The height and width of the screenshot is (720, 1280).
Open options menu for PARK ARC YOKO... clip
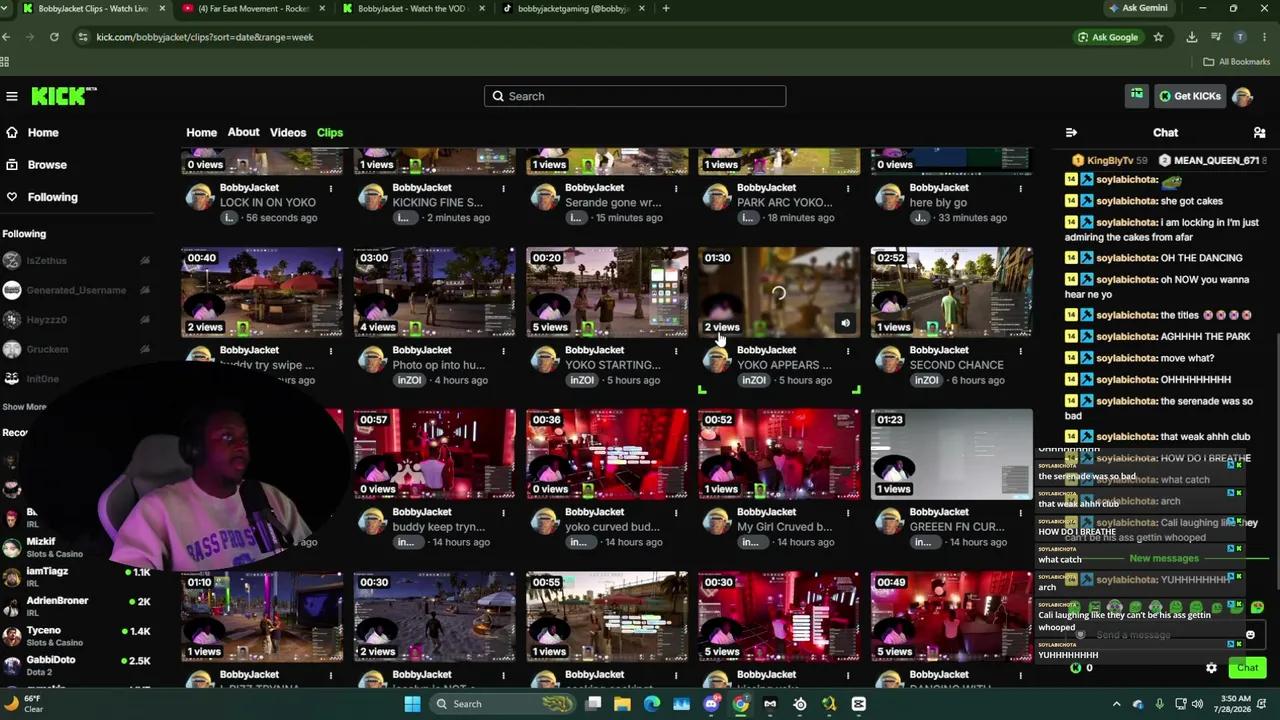tap(848, 188)
